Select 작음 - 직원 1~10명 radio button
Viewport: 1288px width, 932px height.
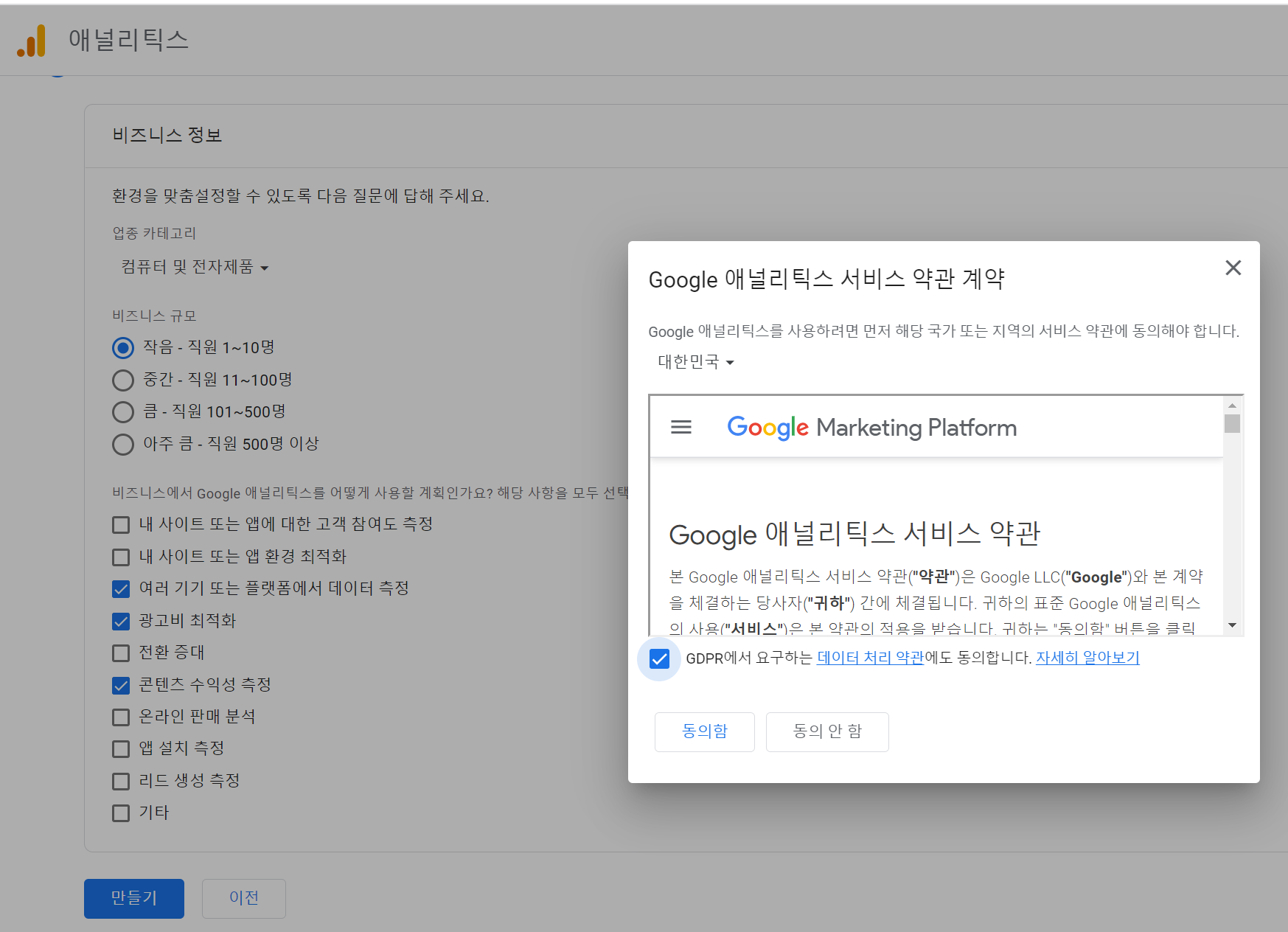[123, 347]
